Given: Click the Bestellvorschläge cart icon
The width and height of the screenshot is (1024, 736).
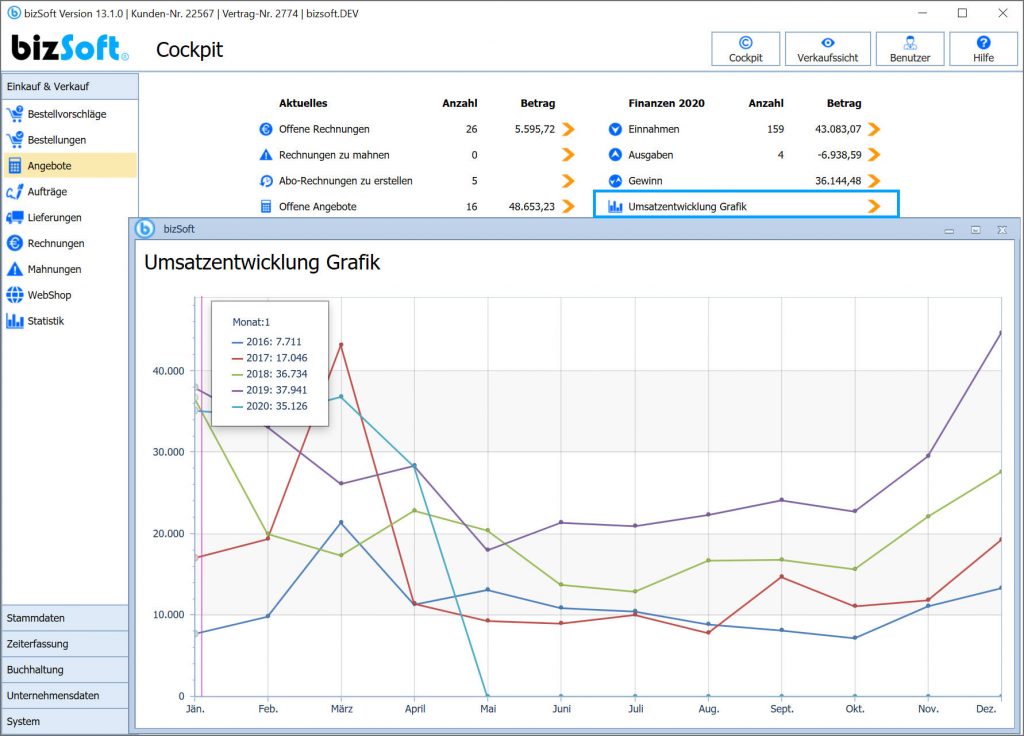Looking at the screenshot, I should [x=14, y=114].
